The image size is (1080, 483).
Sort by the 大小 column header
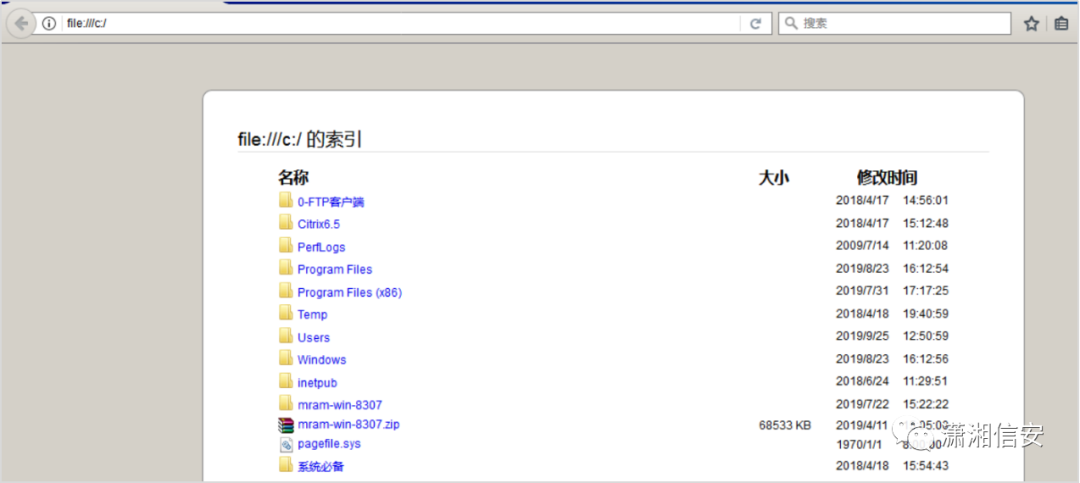773,178
